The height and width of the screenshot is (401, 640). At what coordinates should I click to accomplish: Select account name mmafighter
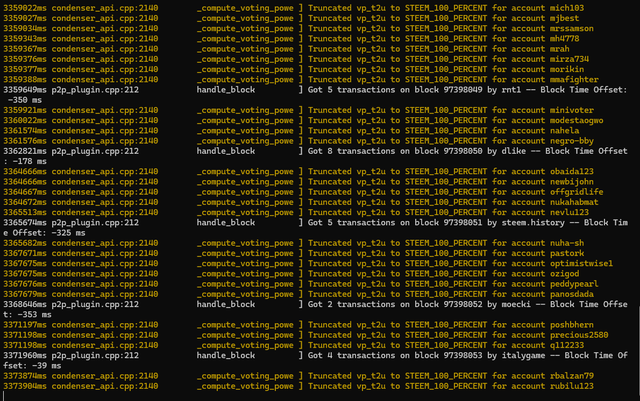click(574, 79)
